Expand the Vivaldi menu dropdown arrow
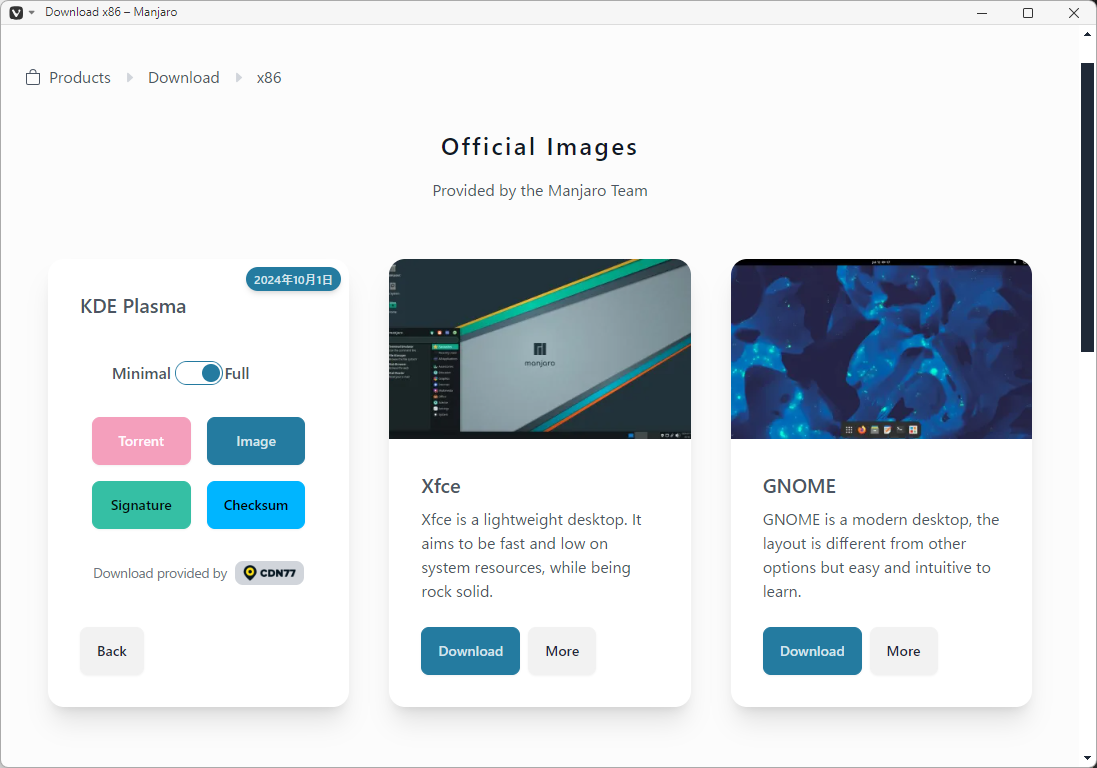1097x768 pixels. pyautogui.click(x=31, y=13)
